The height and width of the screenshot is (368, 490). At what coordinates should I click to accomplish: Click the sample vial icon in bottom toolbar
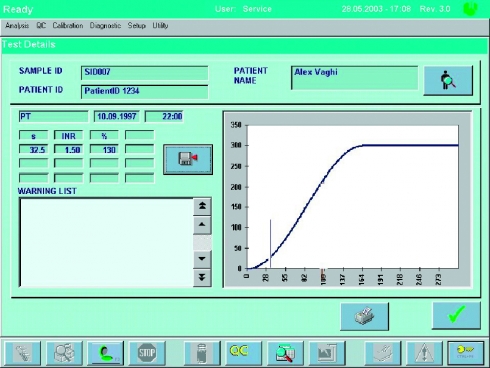202,353
